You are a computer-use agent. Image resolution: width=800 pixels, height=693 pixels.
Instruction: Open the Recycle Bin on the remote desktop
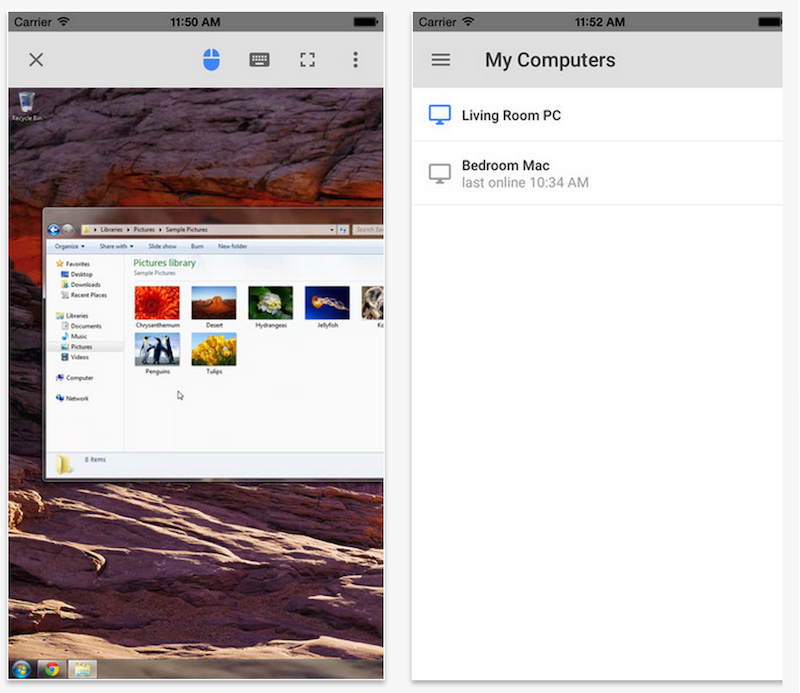click(26, 103)
